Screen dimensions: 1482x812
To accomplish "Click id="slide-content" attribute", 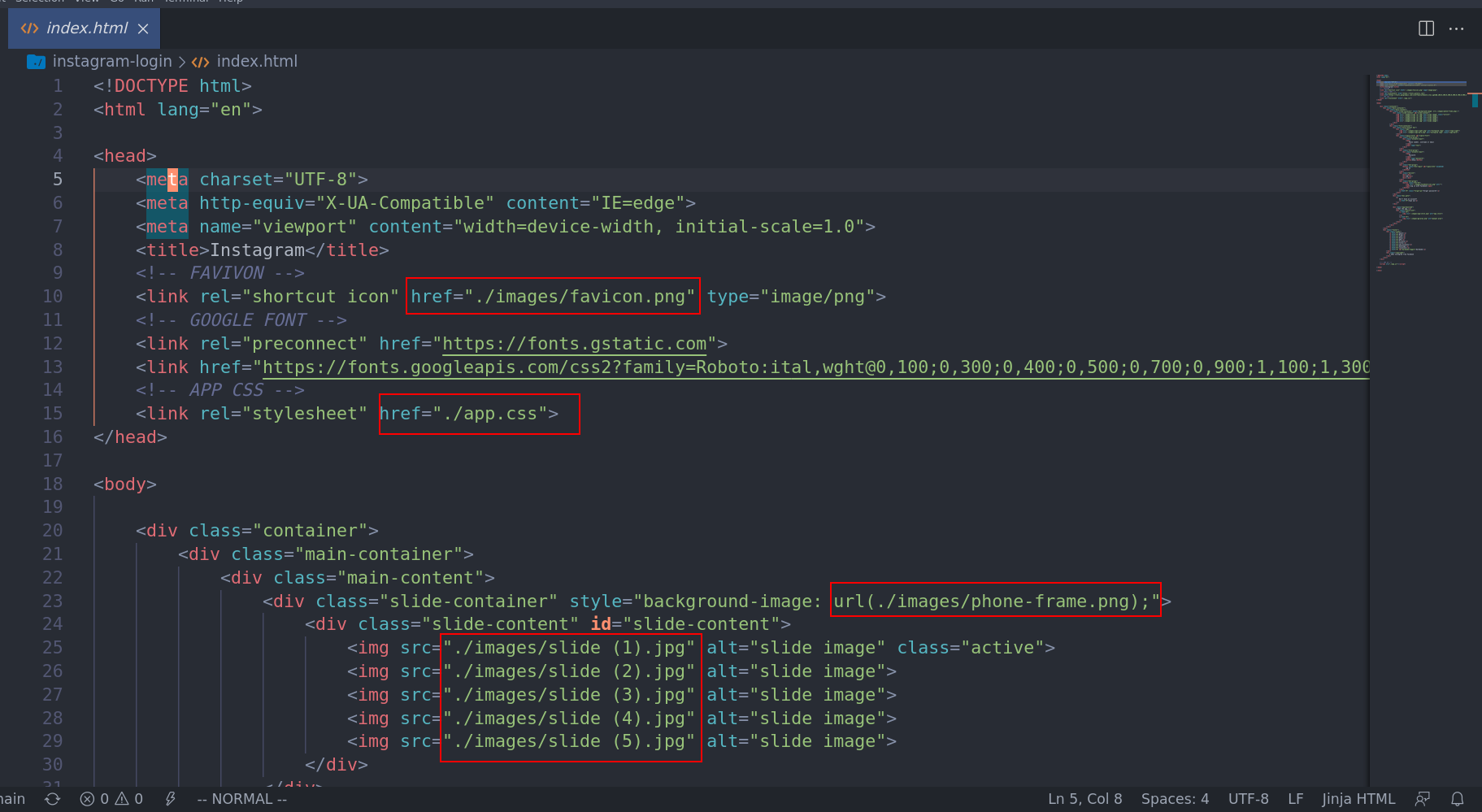I will click(x=685, y=624).
